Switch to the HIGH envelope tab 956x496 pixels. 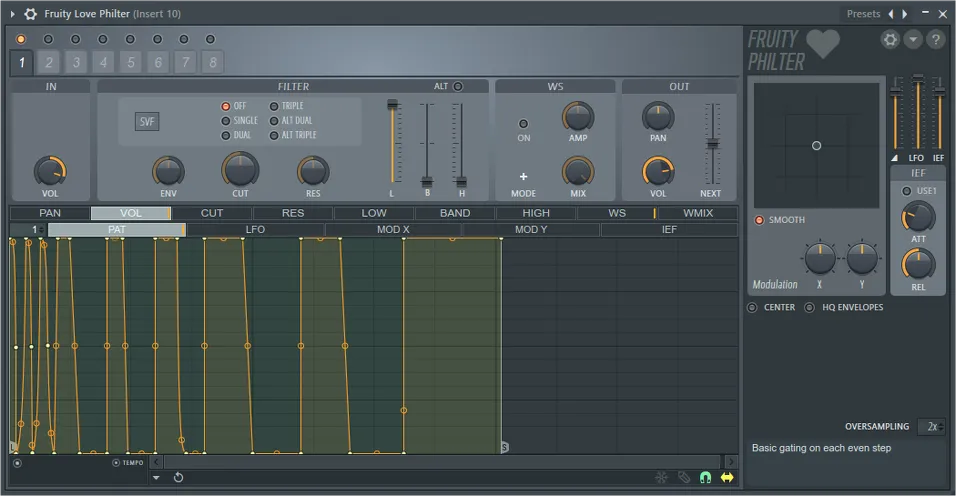[536, 213]
